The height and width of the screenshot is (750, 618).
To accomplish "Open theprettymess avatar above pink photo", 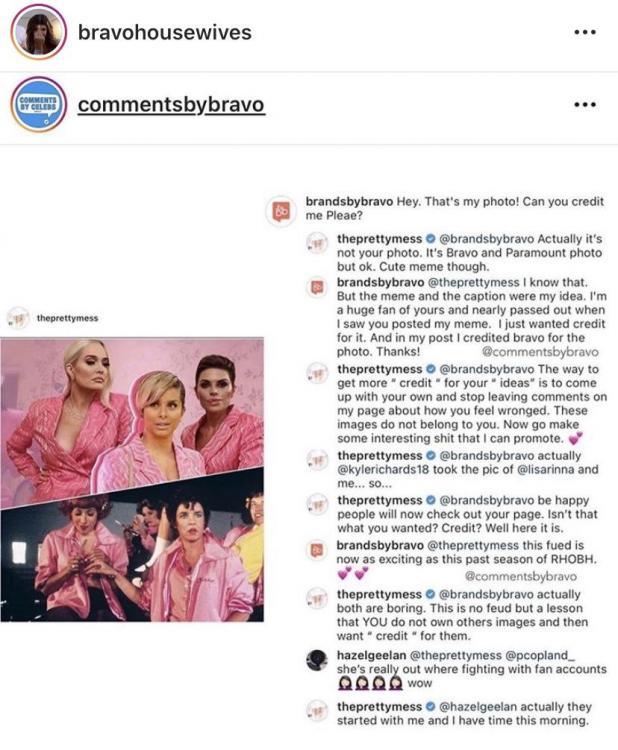I will click(18, 318).
